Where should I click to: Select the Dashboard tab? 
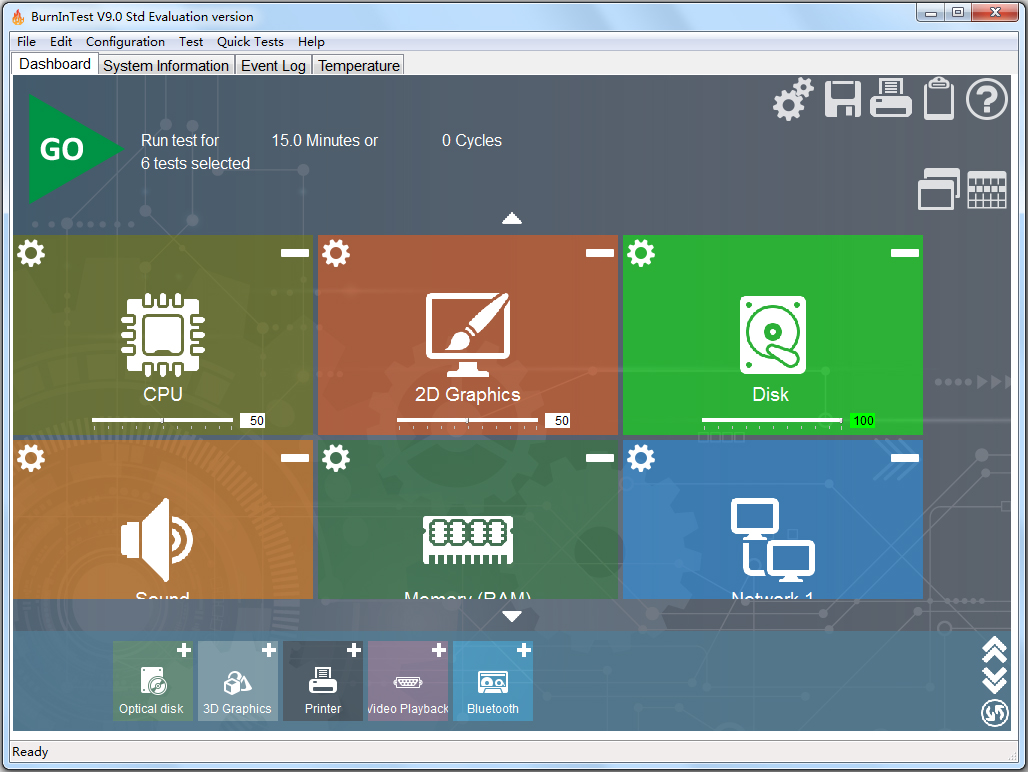[55, 64]
